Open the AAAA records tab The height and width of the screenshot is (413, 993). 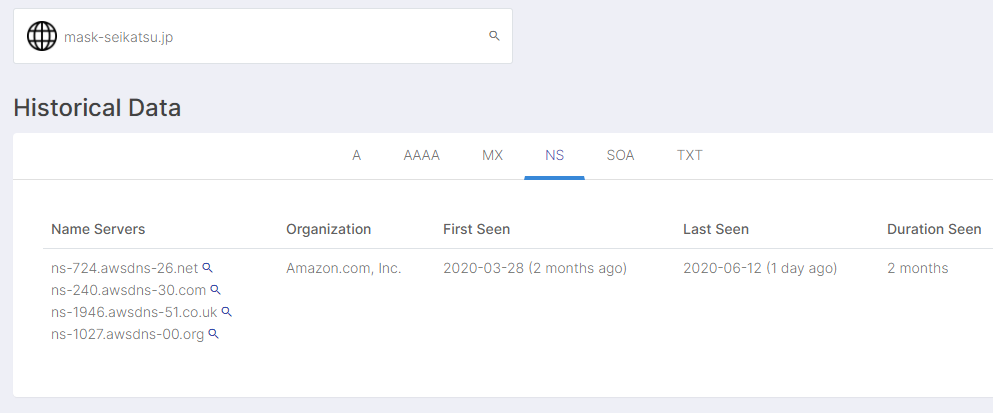(x=421, y=155)
